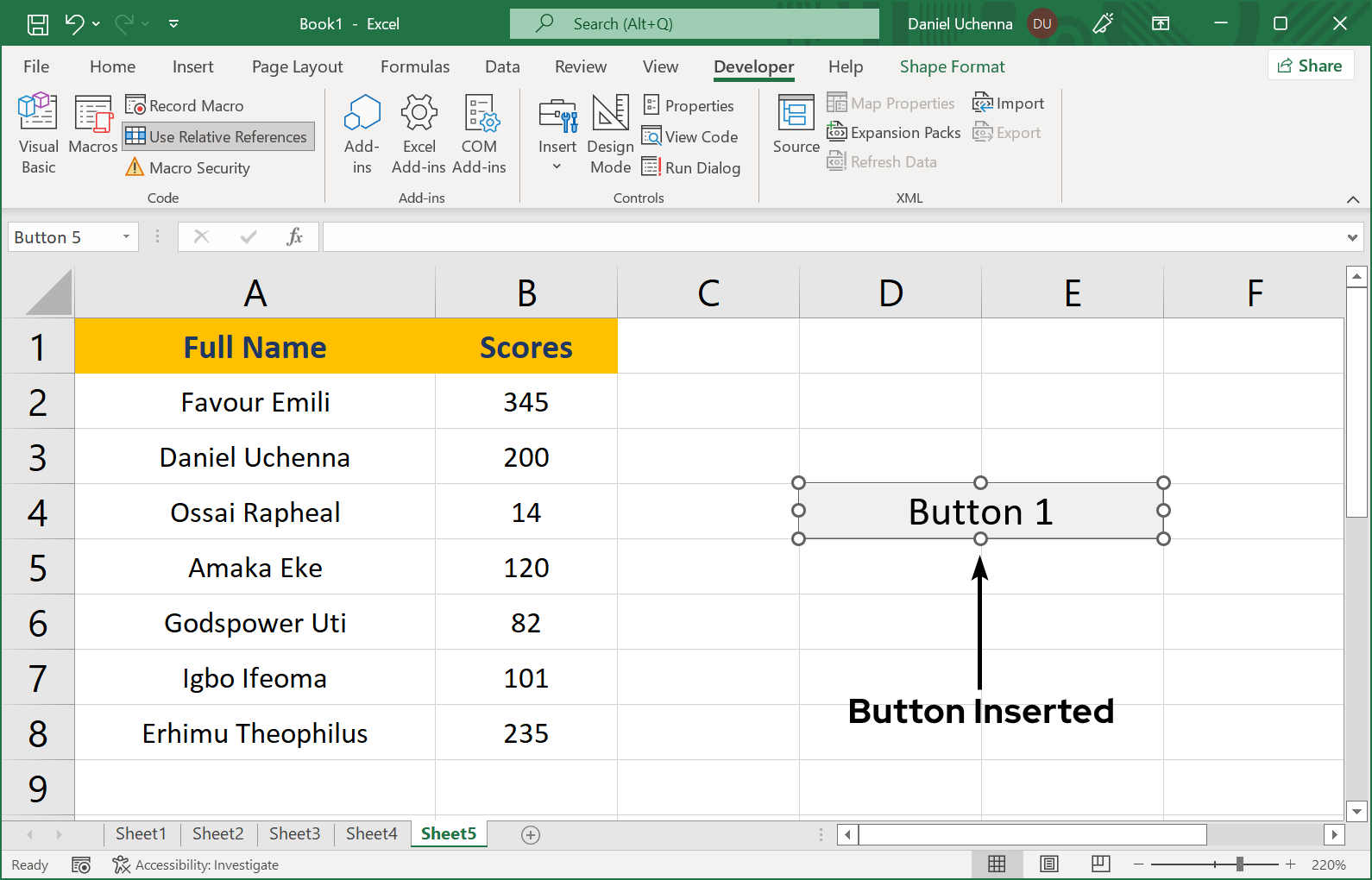Screen dimensions: 1372x880
Task: Toggle Design Mode
Action: point(610,133)
